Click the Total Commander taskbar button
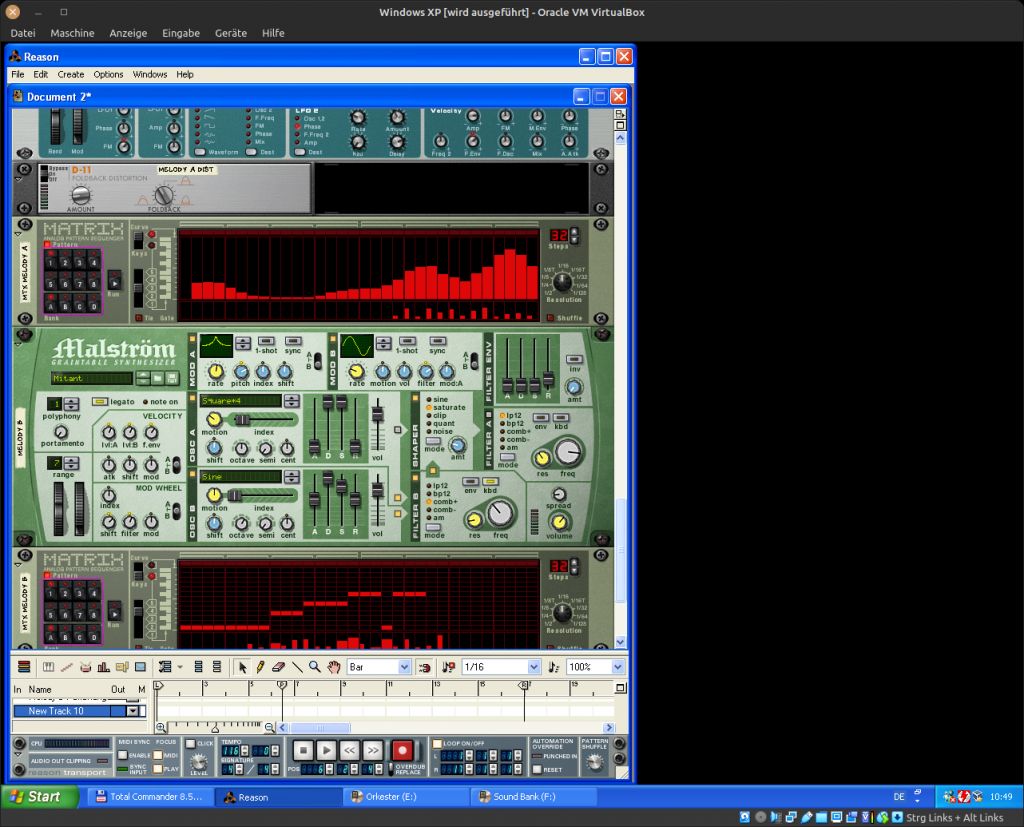This screenshot has width=1024, height=827. point(148,797)
